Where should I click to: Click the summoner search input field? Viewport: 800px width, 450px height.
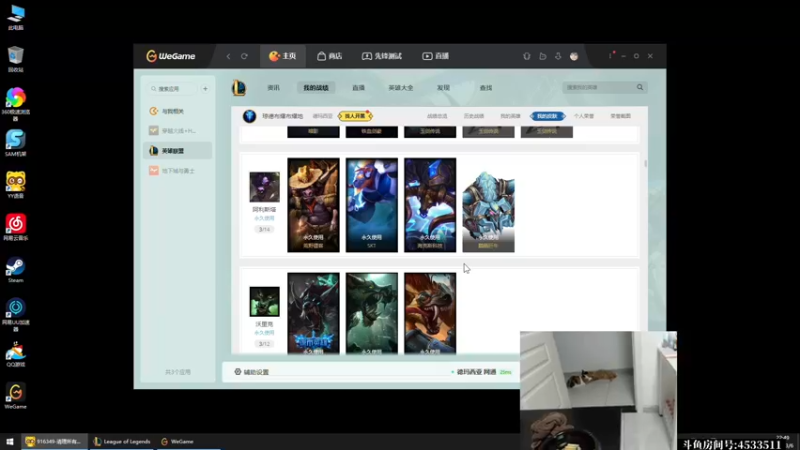click(598, 88)
